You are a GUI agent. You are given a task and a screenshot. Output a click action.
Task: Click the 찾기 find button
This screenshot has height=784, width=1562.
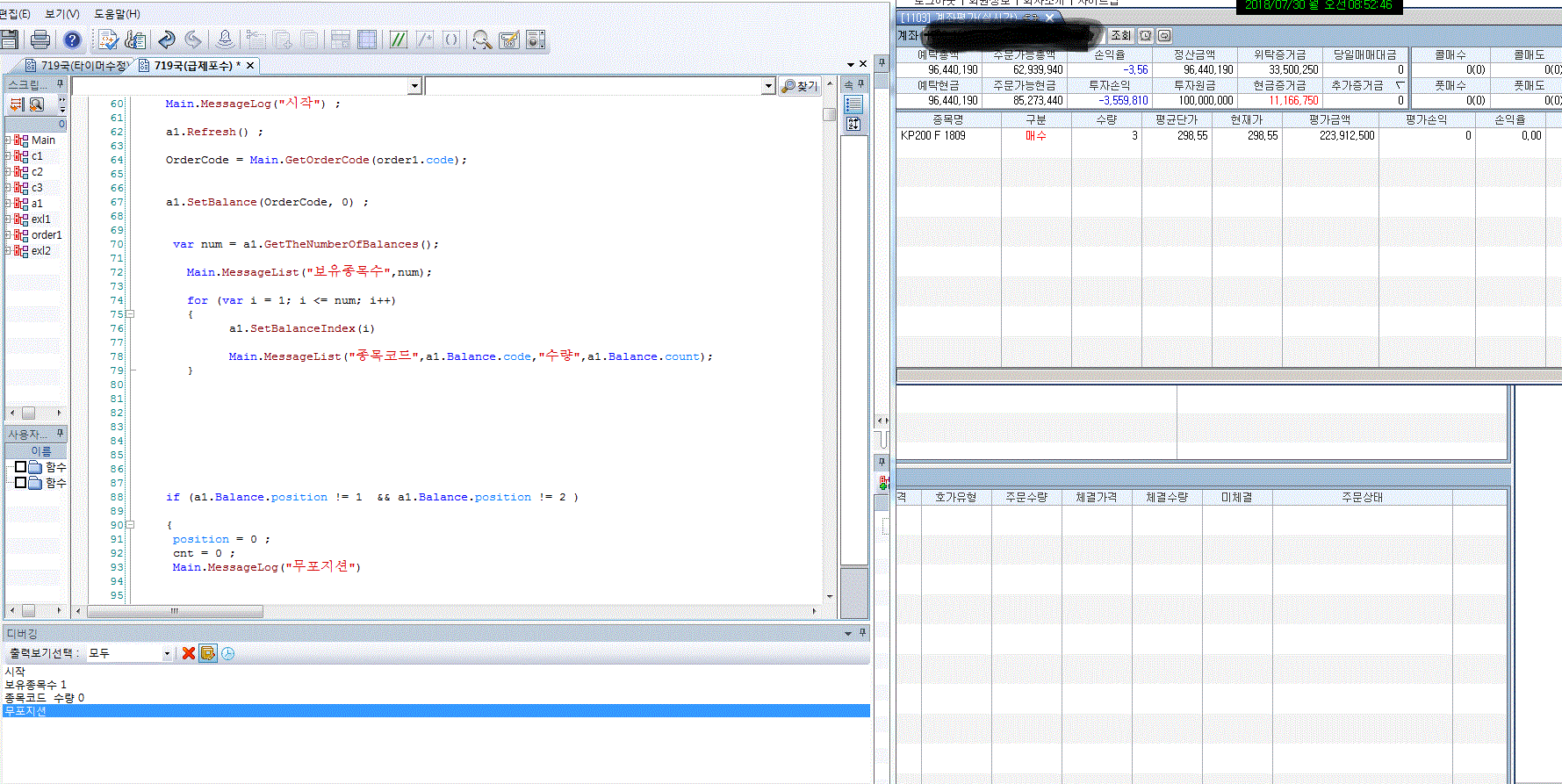tap(799, 86)
